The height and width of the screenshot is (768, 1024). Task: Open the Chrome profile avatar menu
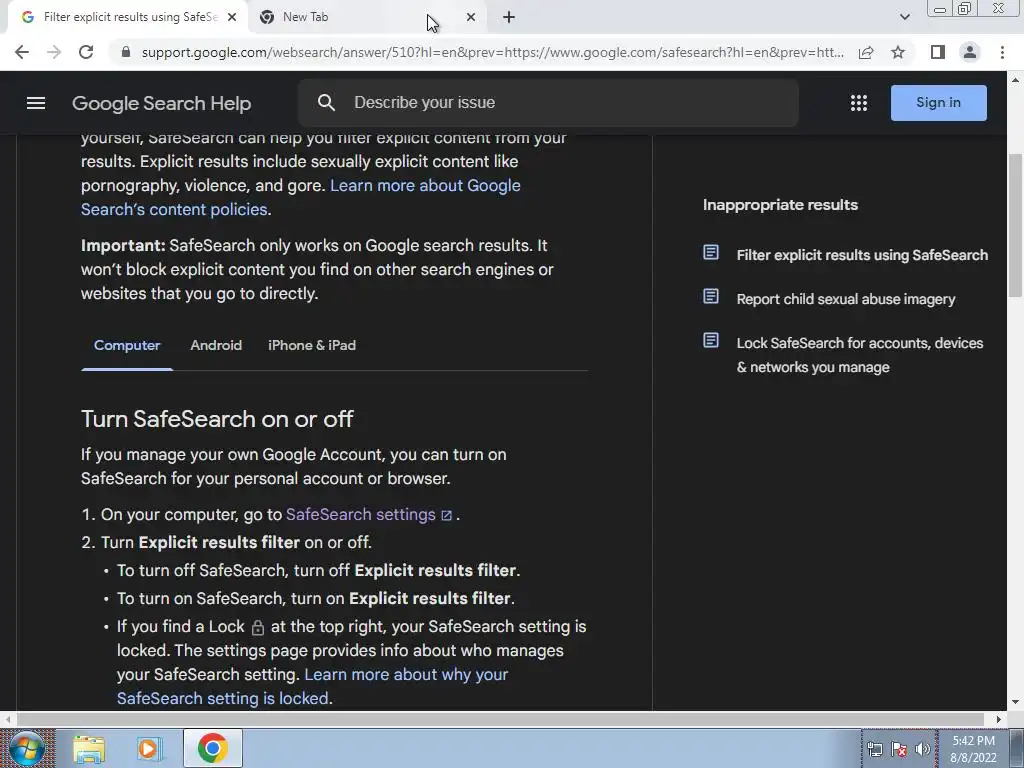(970, 52)
